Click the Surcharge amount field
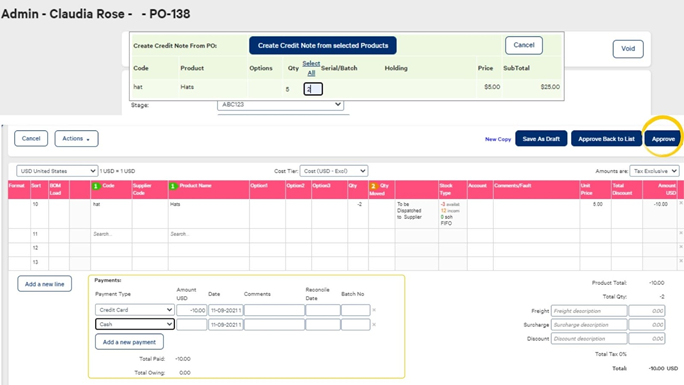Image resolution: width=684 pixels, height=385 pixels. coord(646,325)
